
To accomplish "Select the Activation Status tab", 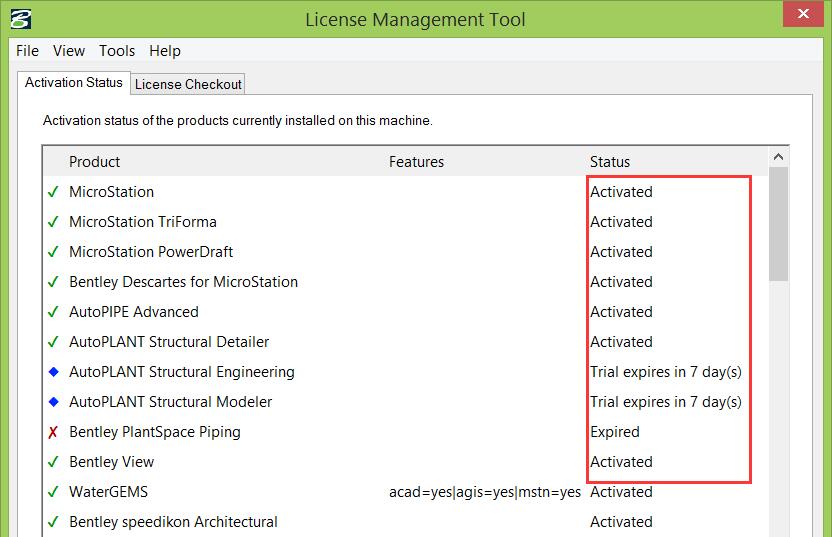I will pyautogui.click(x=74, y=83).
